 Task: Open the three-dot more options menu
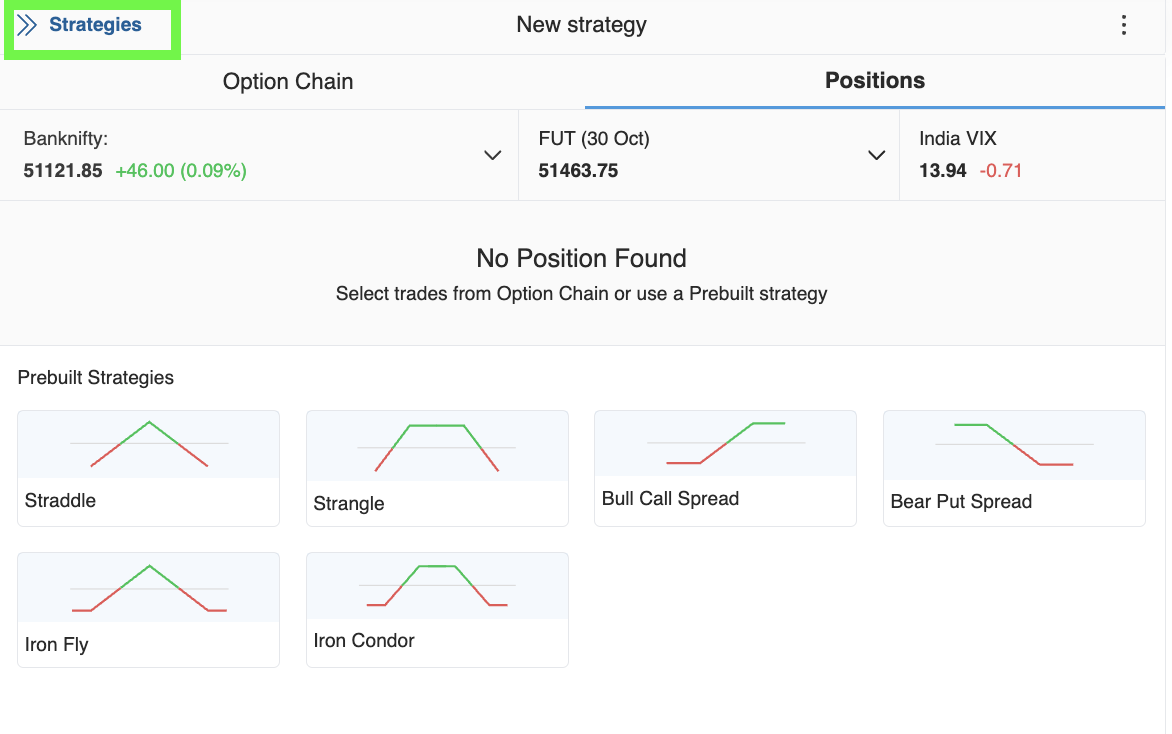pos(1123,25)
